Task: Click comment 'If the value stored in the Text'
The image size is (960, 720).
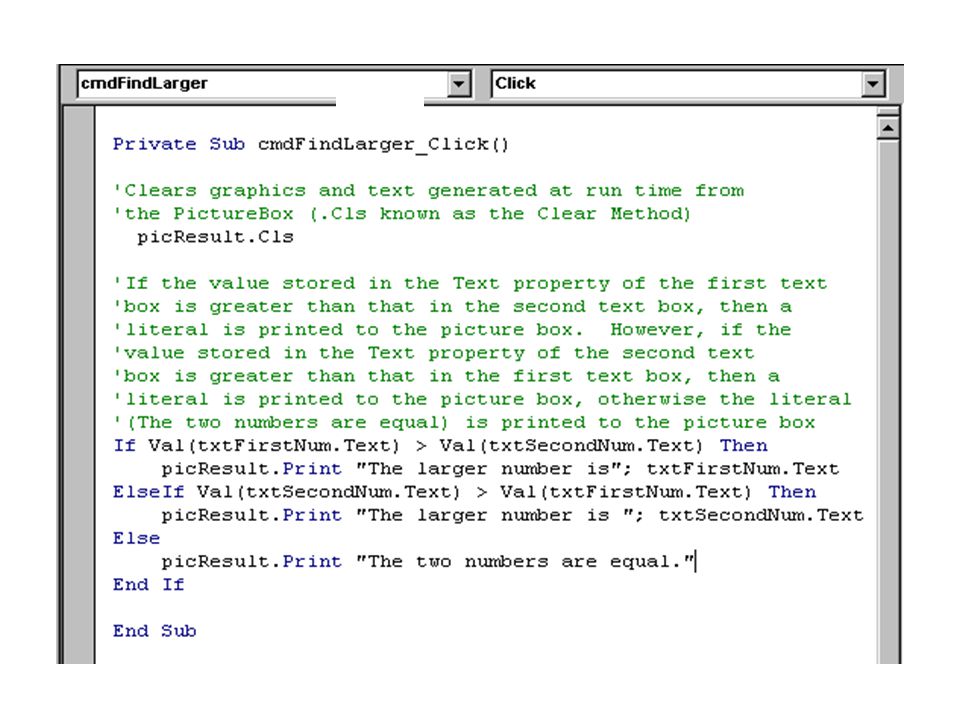Action: pos(470,283)
